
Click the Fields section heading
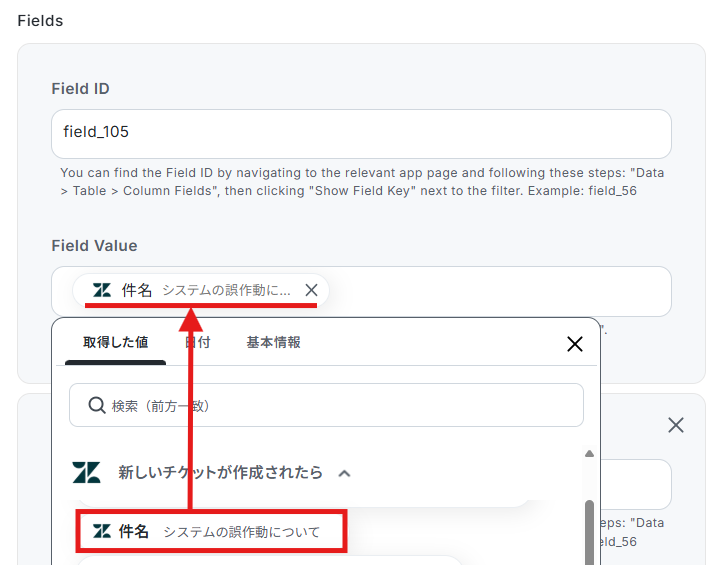click(40, 21)
